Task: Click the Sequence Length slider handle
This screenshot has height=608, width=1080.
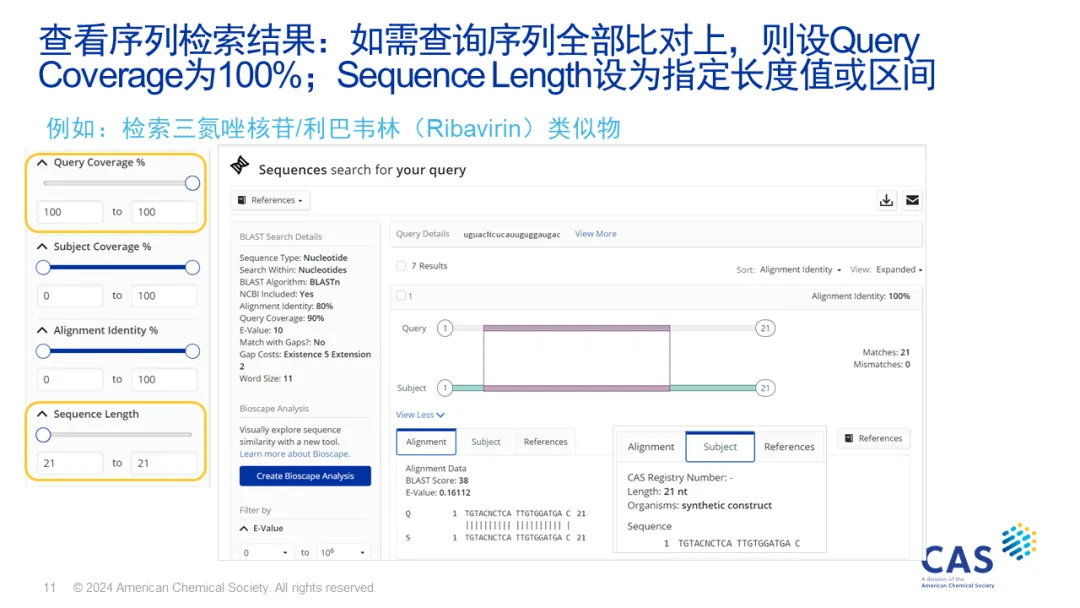Action: point(43,435)
